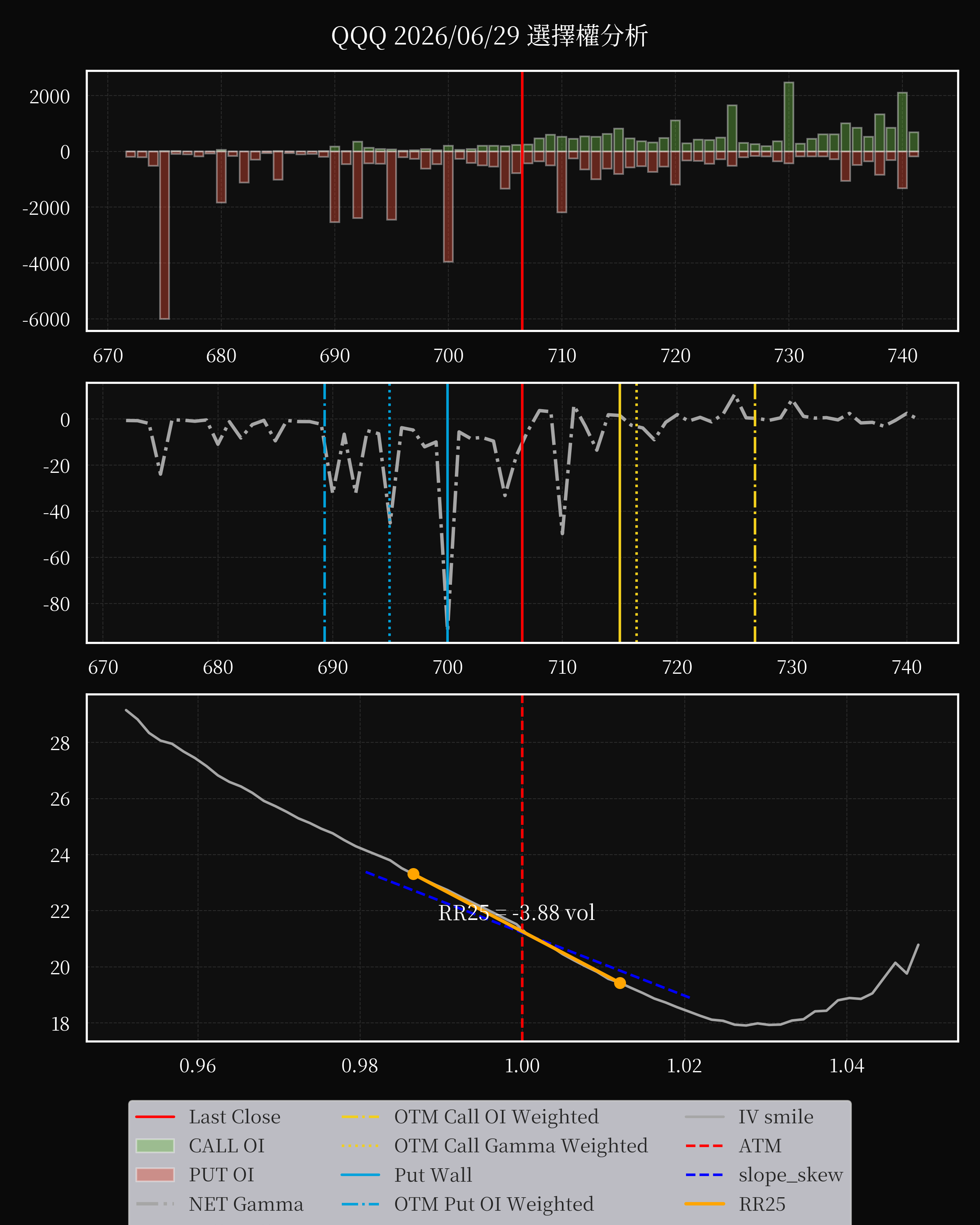Click the '2000' y-axis label in top chart
The height and width of the screenshot is (1225, 980).
tap(50, 97)
